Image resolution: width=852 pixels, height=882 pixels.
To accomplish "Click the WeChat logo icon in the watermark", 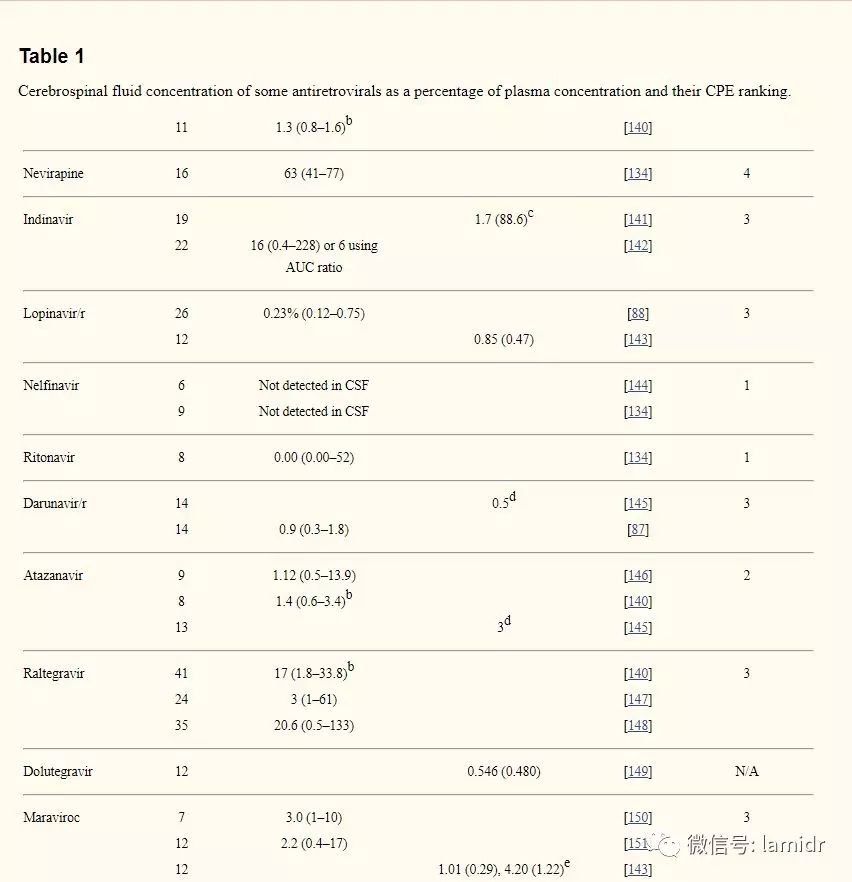I will [x=665, y=844].
